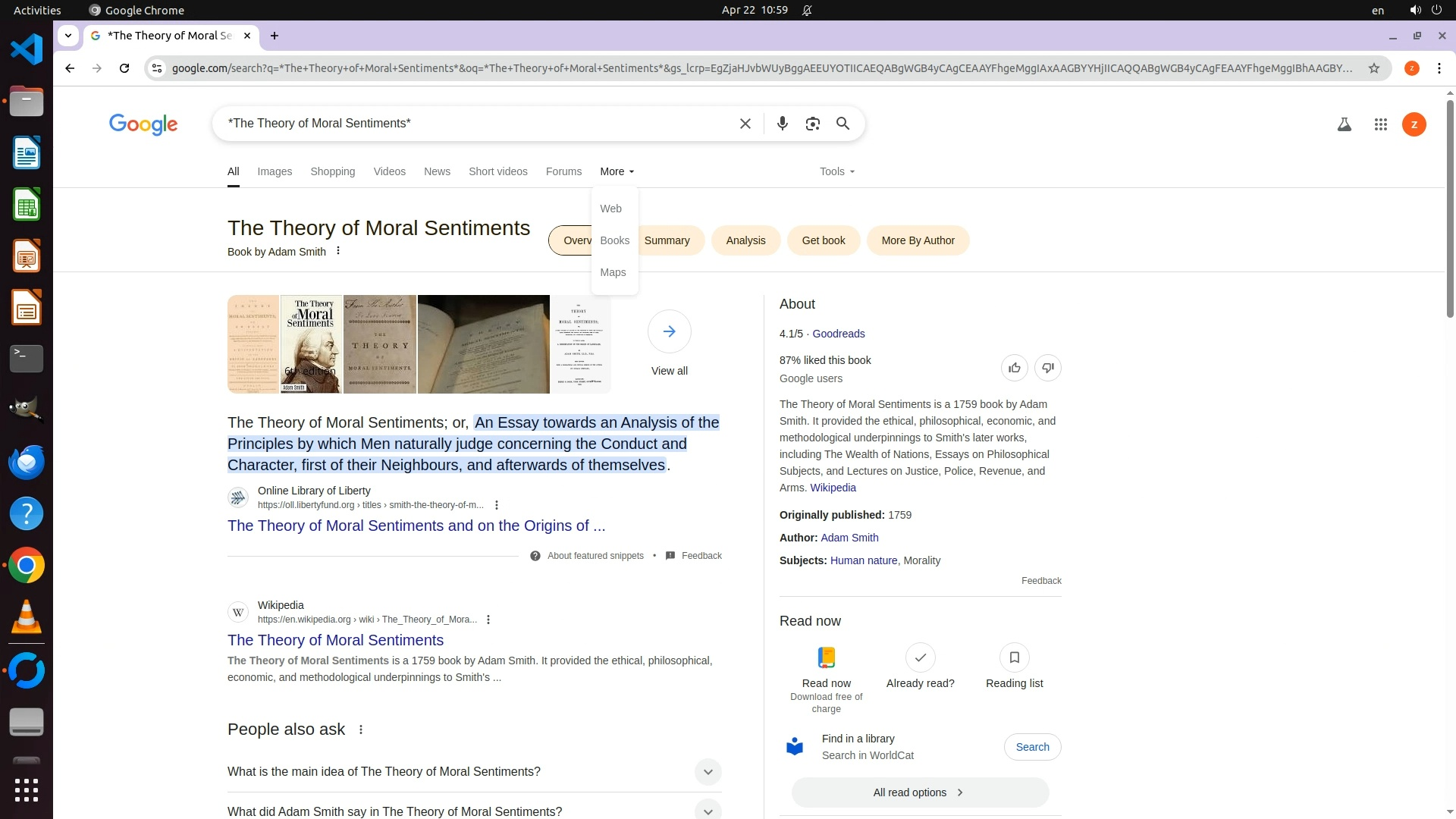Open the Wikipedia result link
The width and height of the screenshot is (1456, 819).
pyautogui.click(x=335, y=640)
